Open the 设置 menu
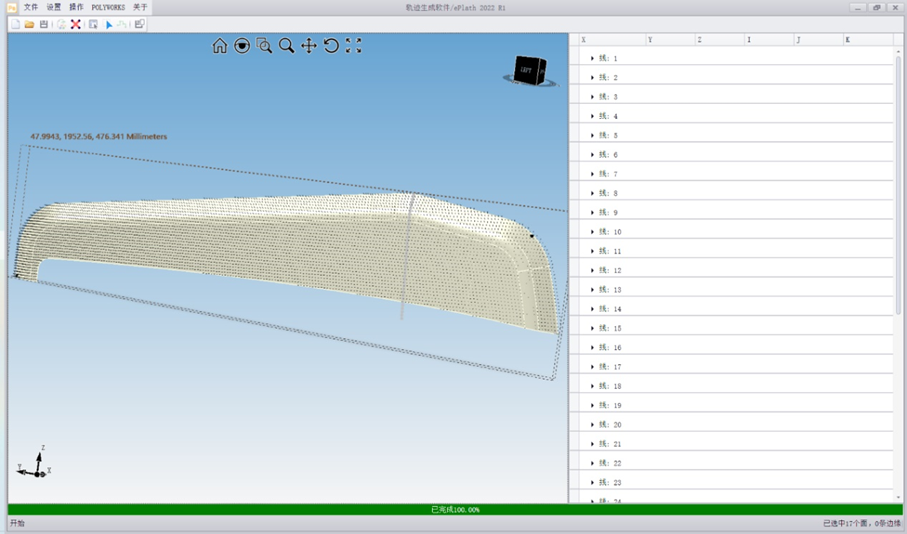This screenshot has width=907, height=534. coord(54,7)
